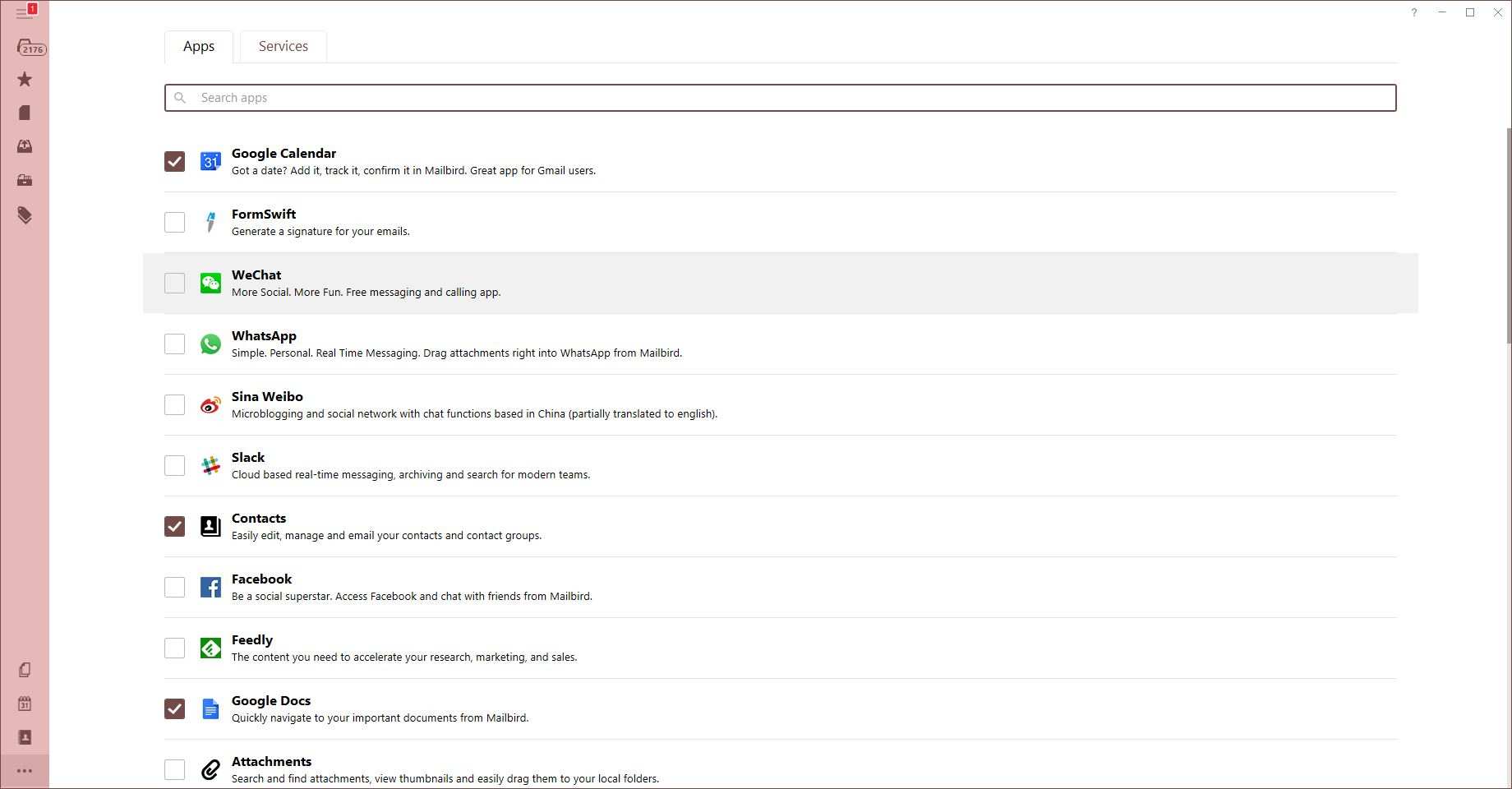Focus the Search apps input field
The image size is (1512, 789).
click(x=780, y=98)
